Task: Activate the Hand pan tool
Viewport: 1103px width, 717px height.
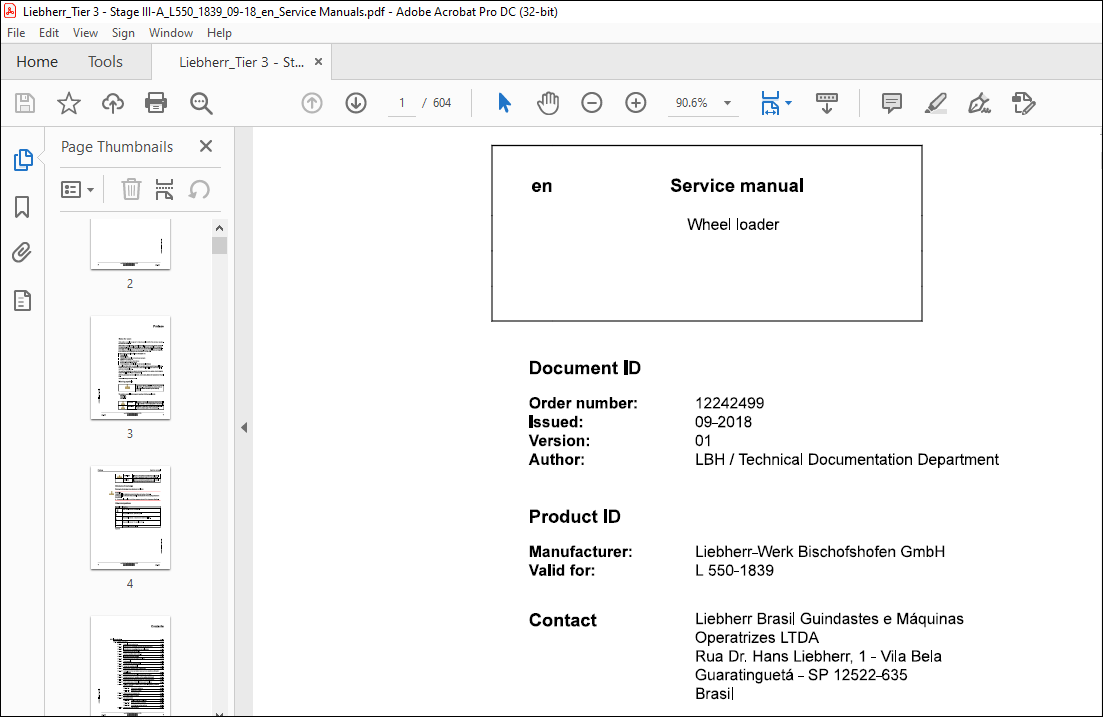Action: tap(548, 103)
